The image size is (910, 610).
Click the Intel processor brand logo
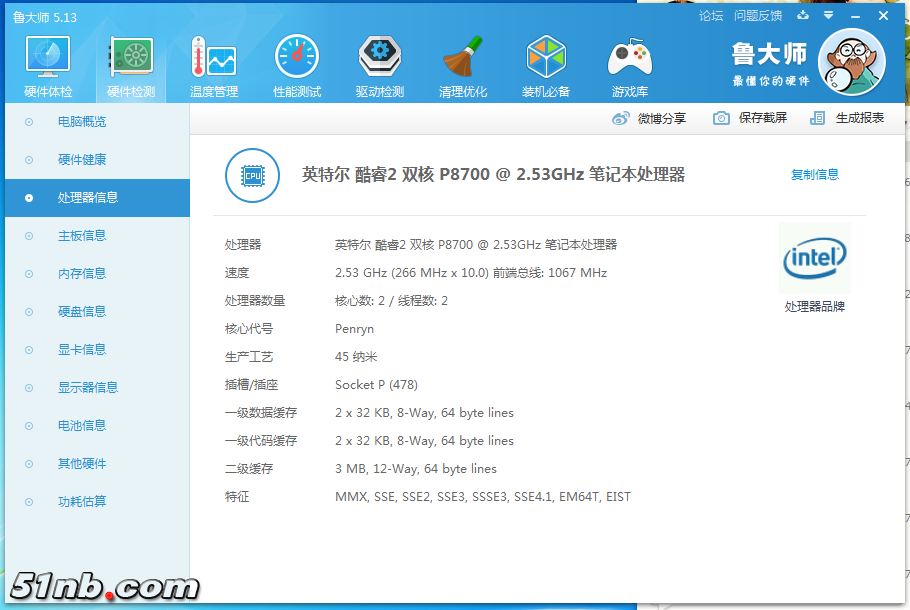[x=814, y=260]
